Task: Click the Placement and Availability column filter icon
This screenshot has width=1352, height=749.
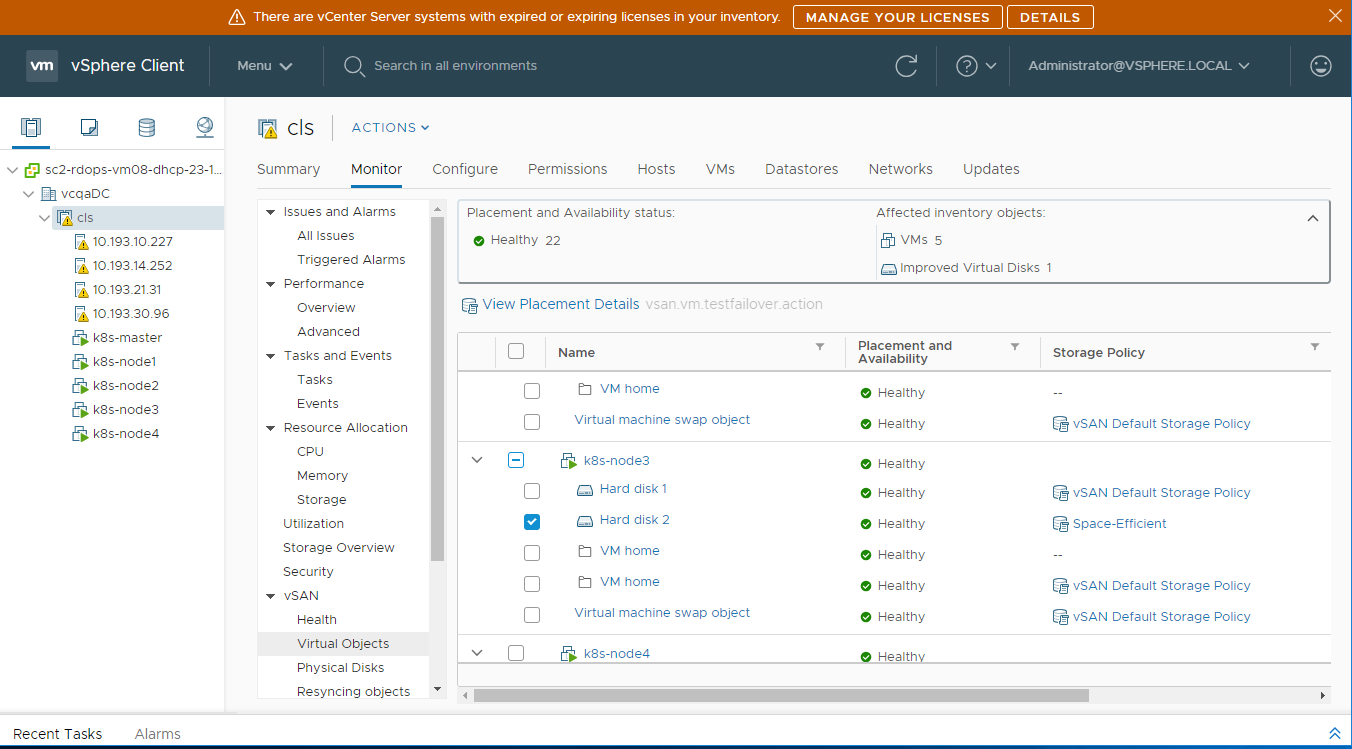Action: click(1015, 347)
